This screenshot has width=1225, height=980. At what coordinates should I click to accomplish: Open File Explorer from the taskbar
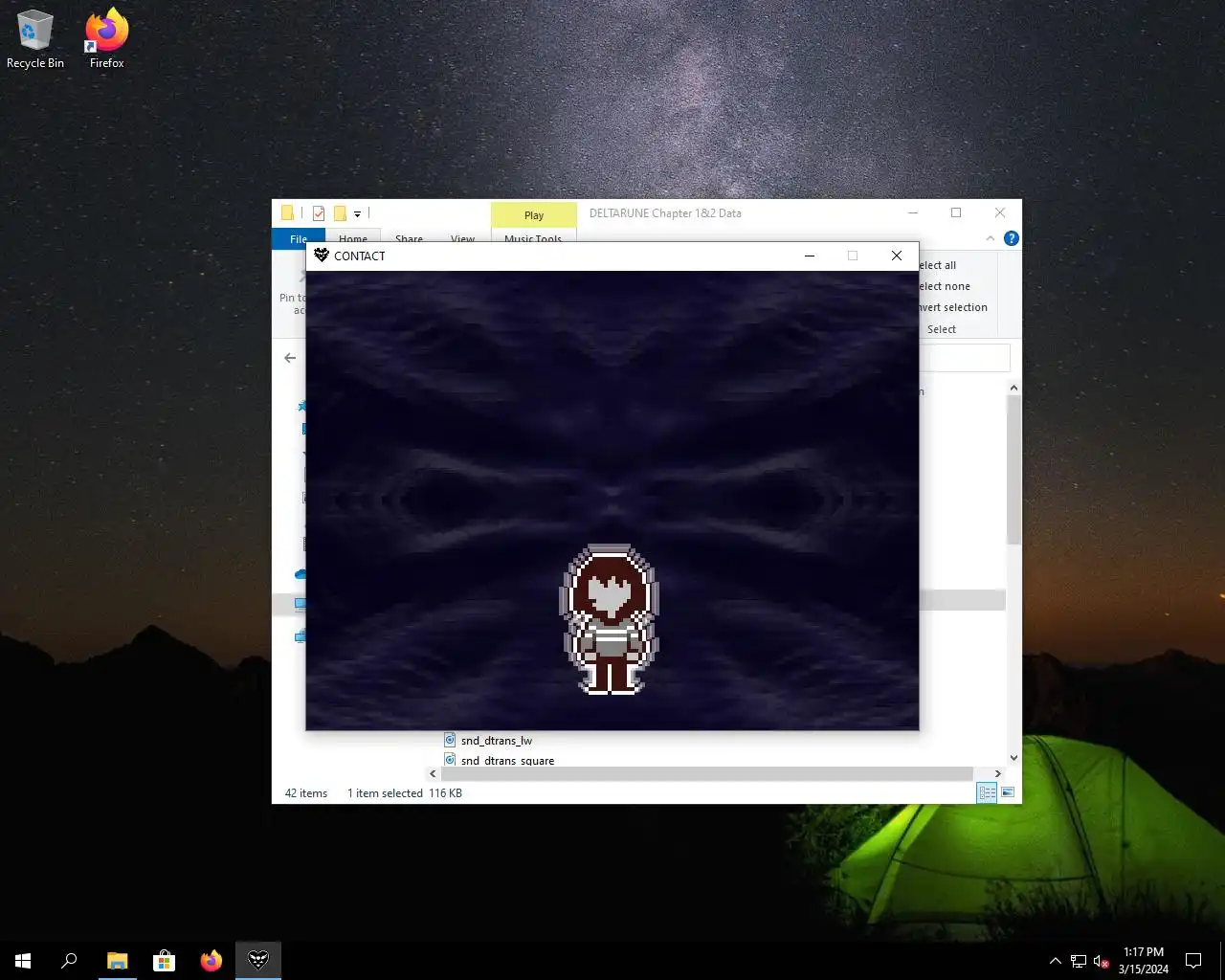click(117, 960)
